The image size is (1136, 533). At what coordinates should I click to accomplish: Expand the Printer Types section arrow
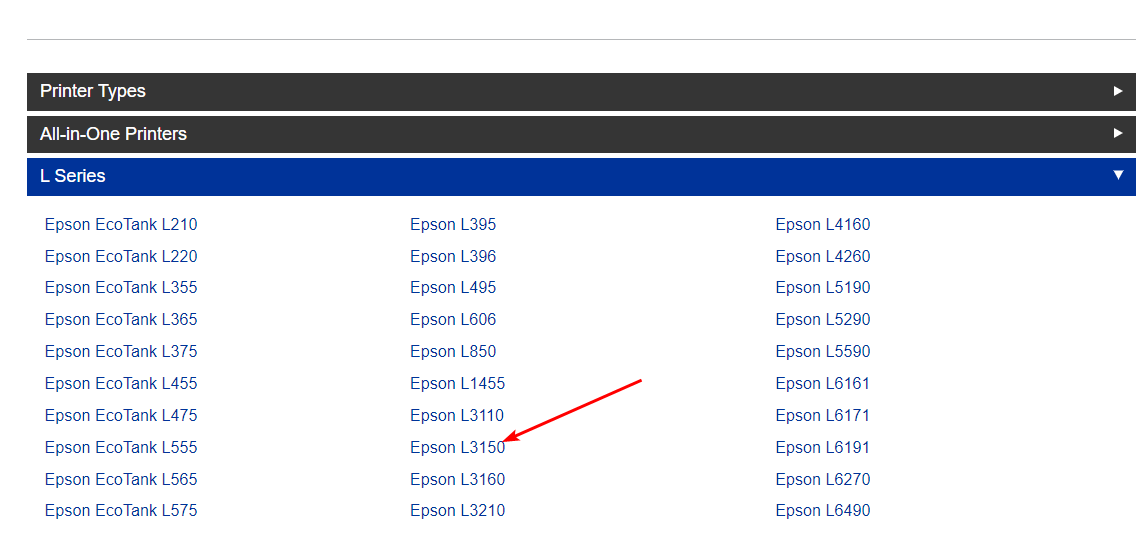[x=1118, y=91]
